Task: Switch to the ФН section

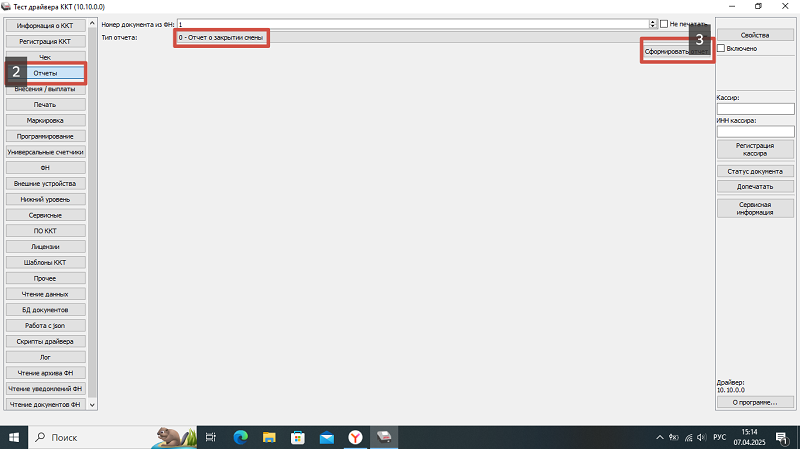Action: [x=45, y=167]
